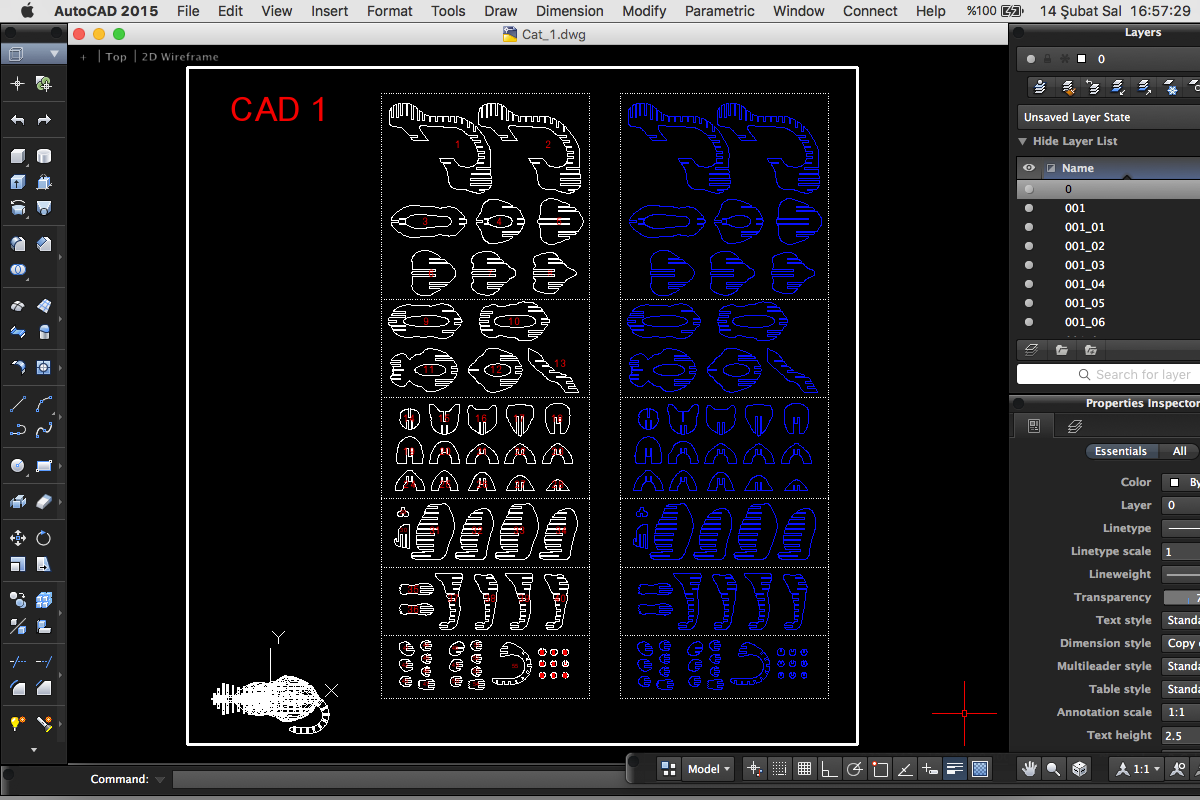The height and width of the screenshot is (800, 1200).
Task: Click the 2D Wireframe visual style label
Action: click(x=180, y=57)
